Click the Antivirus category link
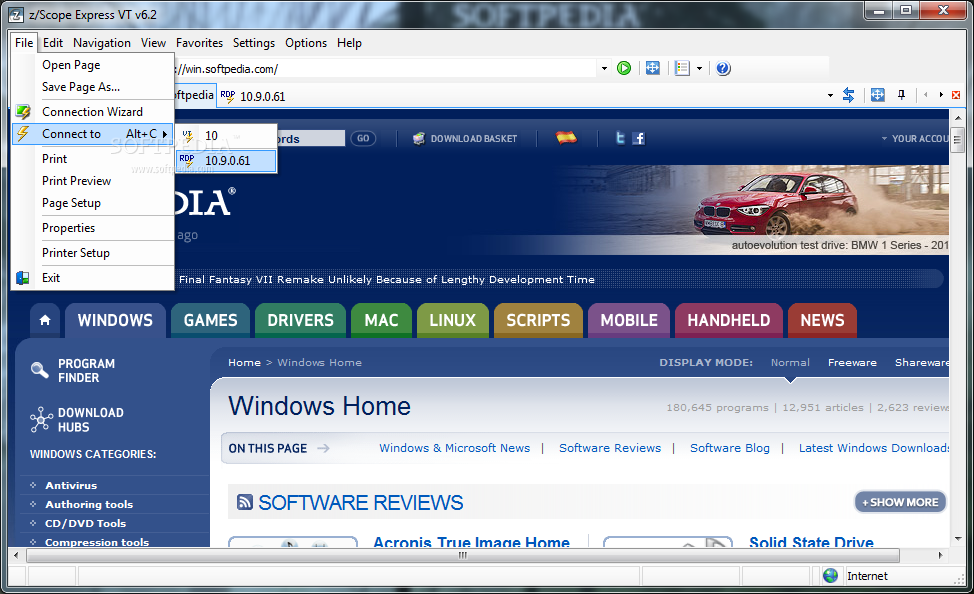This screenshot has width=974, height=594. pyautogui.click(x=71, y=485)
